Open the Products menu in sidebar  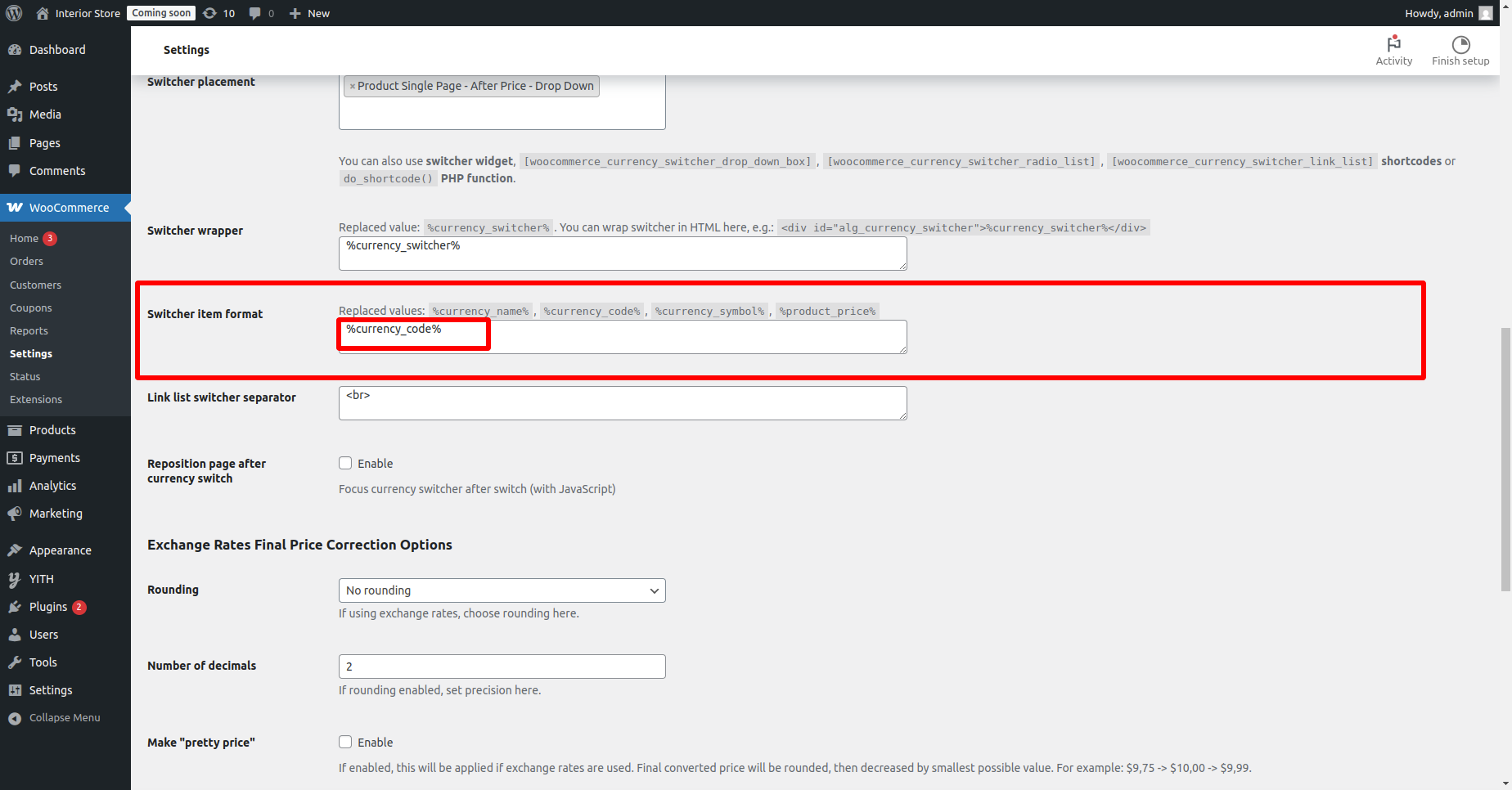[52, 430]
